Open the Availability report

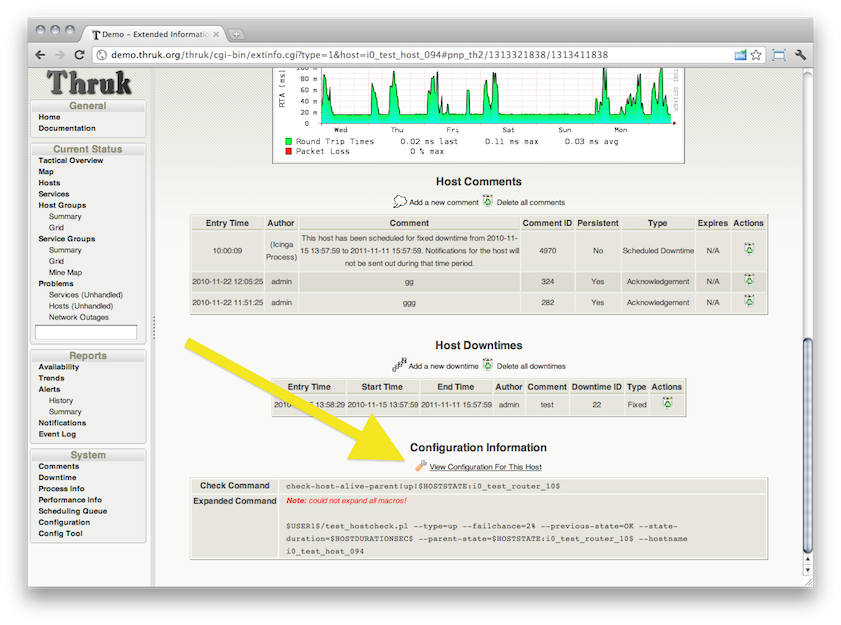[x=58, y=367]
